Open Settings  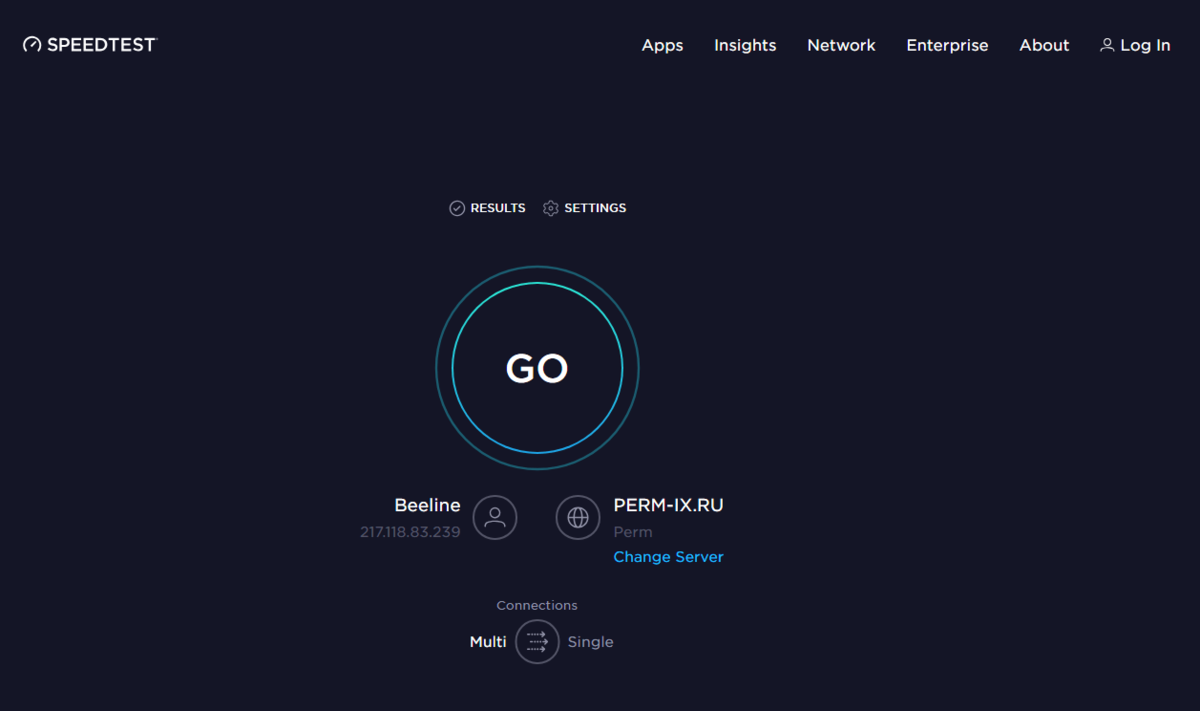tap(584, 208)
